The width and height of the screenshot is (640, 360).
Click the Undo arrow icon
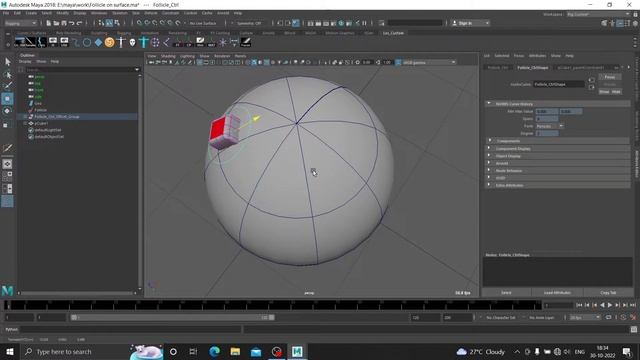tap(72, 23)
